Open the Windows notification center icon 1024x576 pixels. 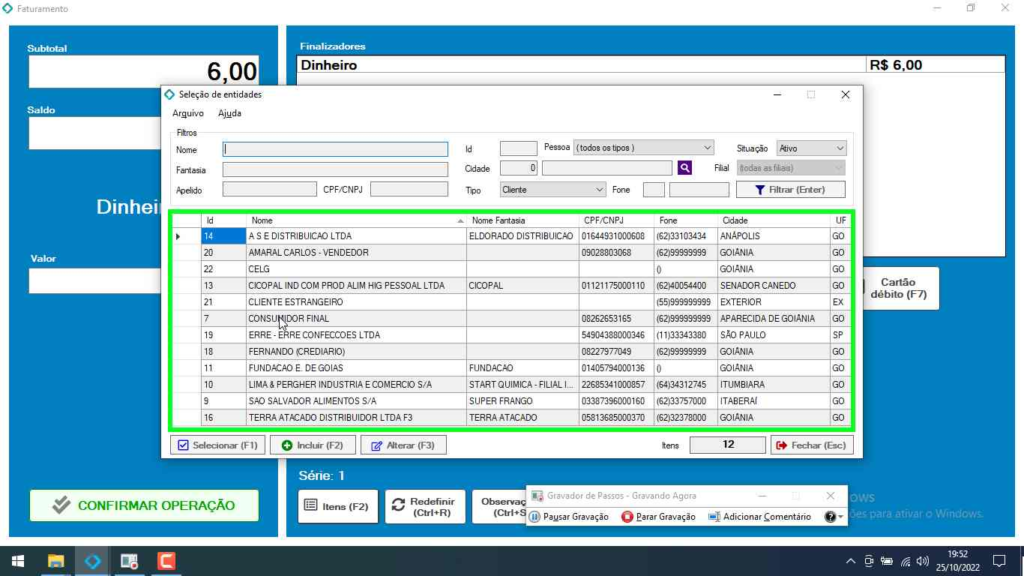point(998,561)
